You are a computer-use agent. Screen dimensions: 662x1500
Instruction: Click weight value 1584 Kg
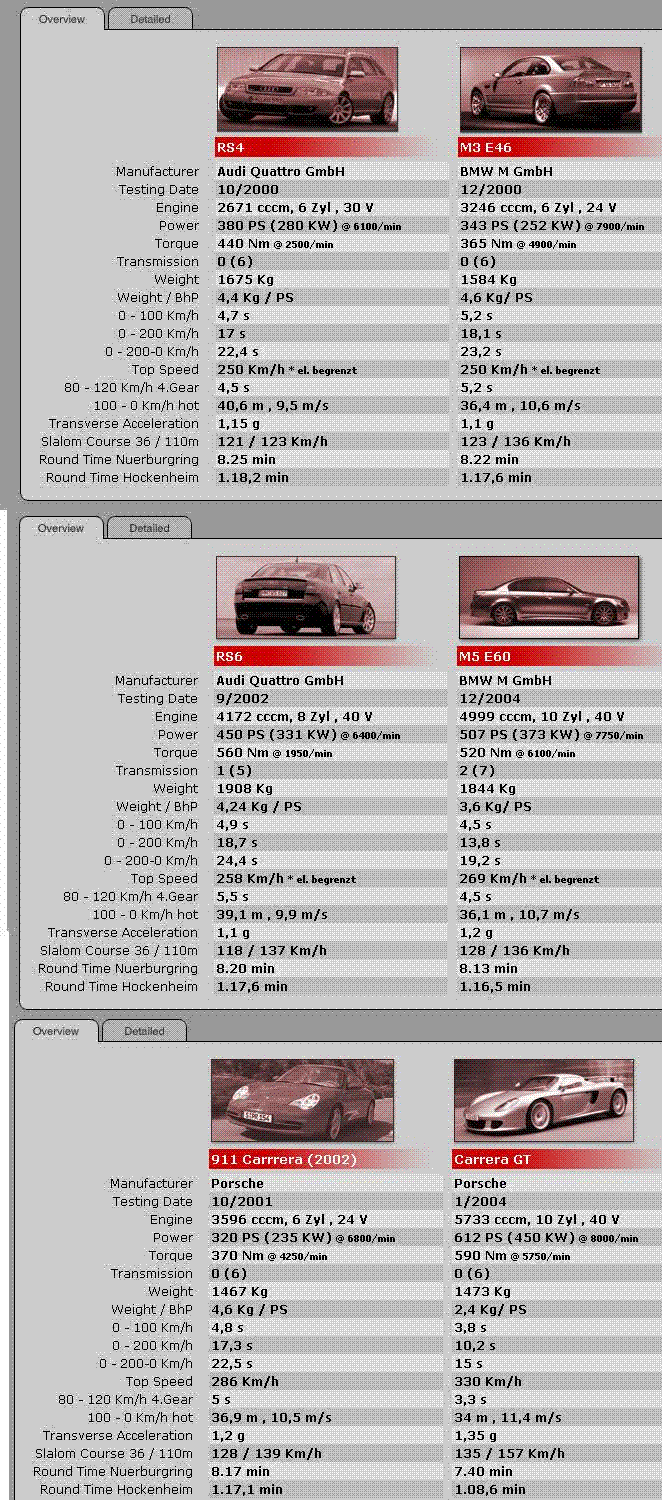(488, 280)
